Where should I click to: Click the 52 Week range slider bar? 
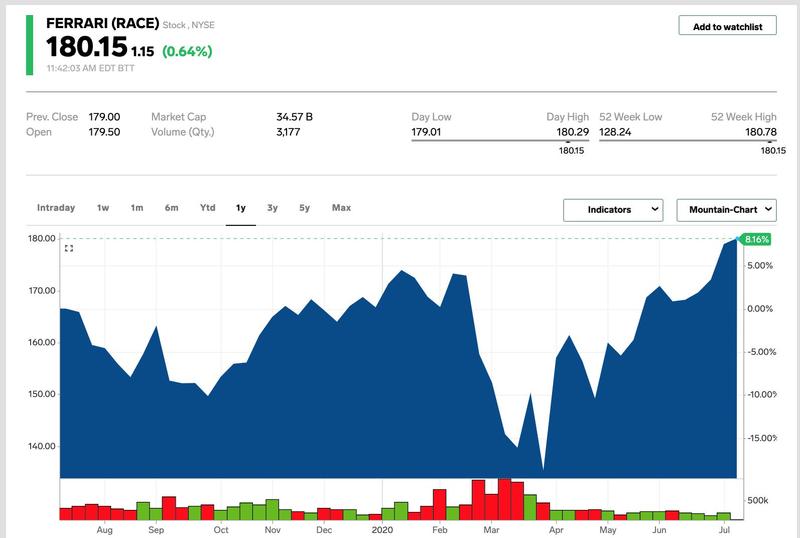688,140
